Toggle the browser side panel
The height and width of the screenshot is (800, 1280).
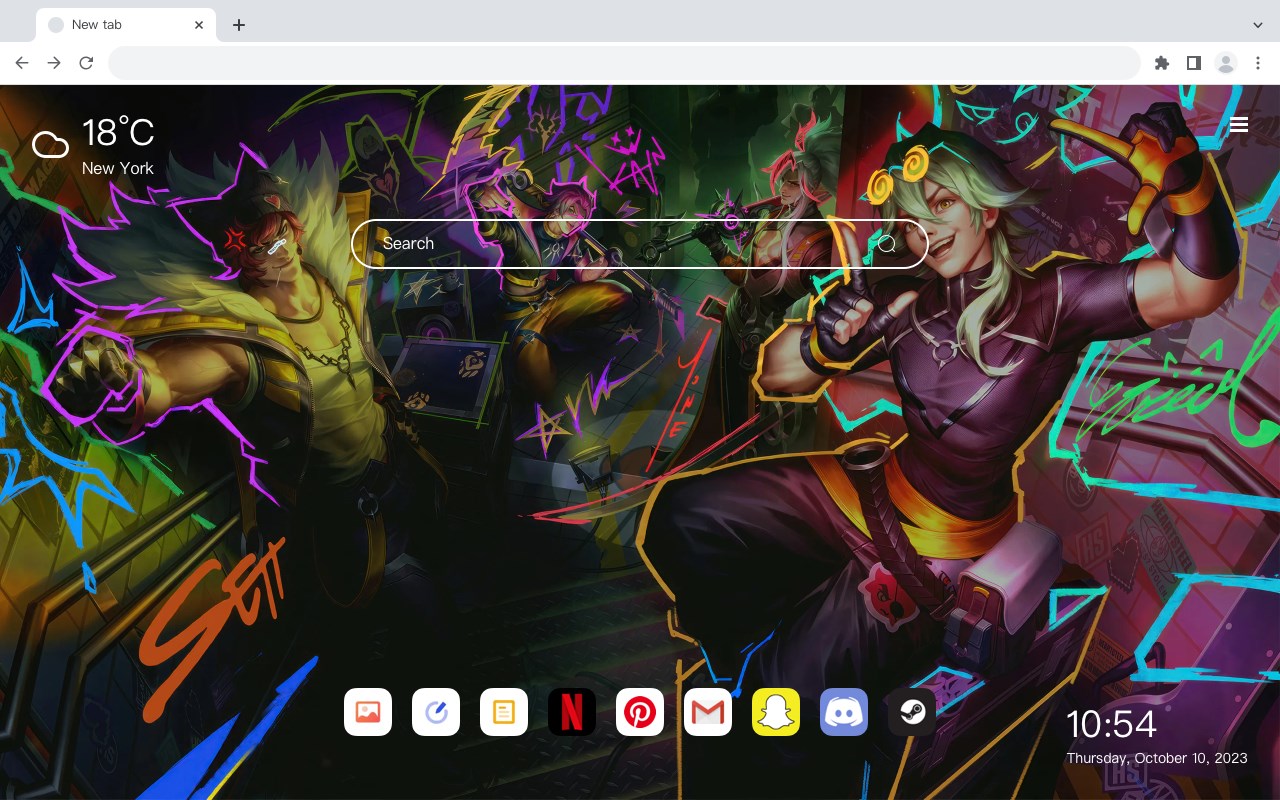click(1193, 63)
